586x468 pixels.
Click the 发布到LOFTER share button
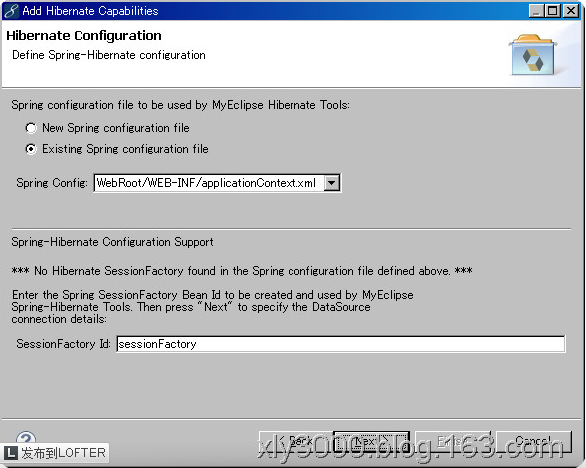coord(55,453)
